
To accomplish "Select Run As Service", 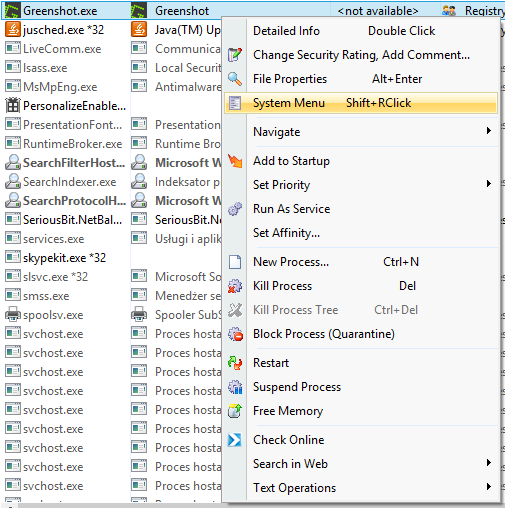I will click(x=361, y=209).
